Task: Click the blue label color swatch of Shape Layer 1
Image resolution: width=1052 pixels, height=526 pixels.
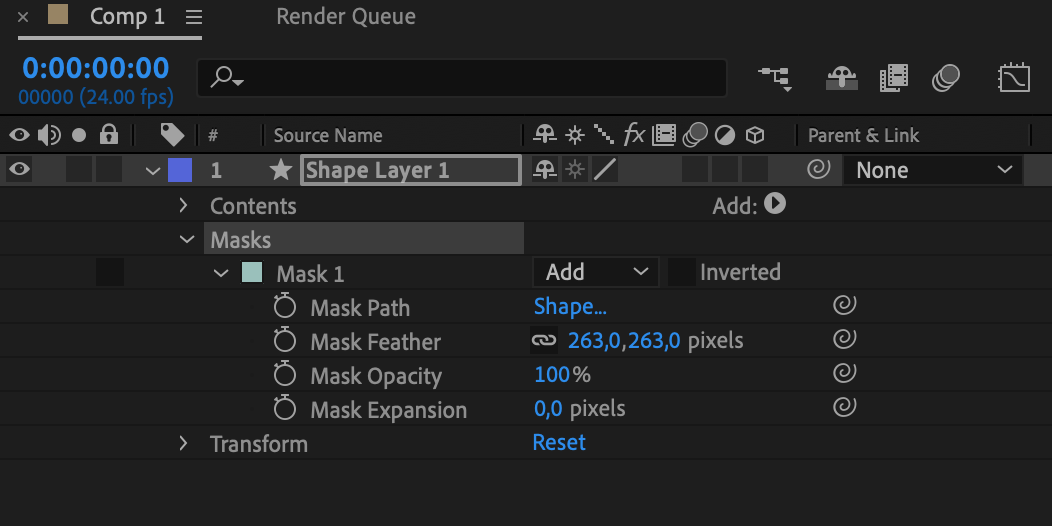Action: 180,170
